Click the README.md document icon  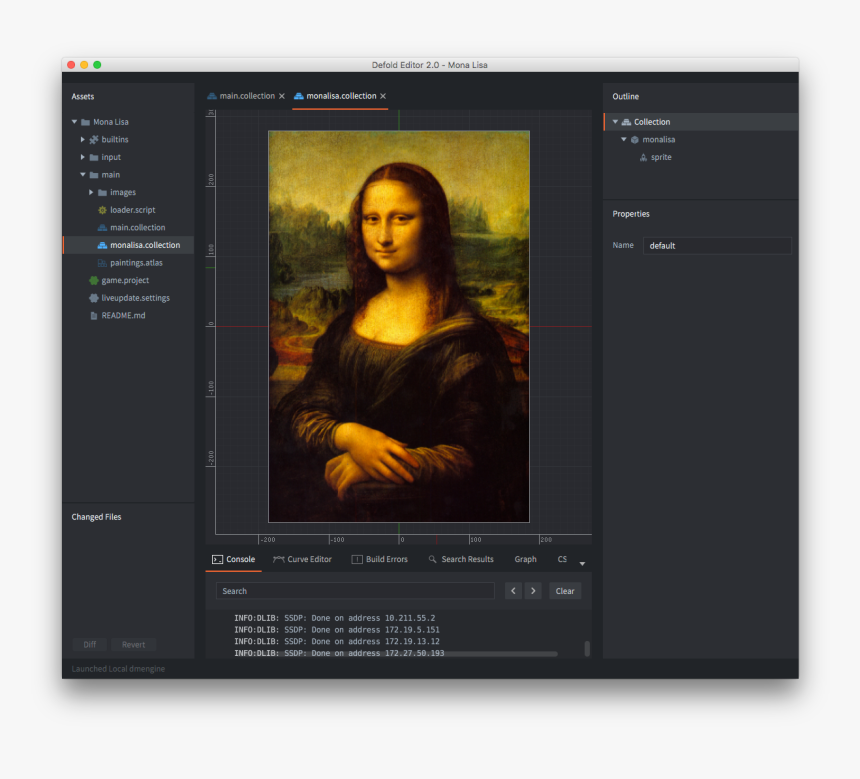click(x=94, y=315)
